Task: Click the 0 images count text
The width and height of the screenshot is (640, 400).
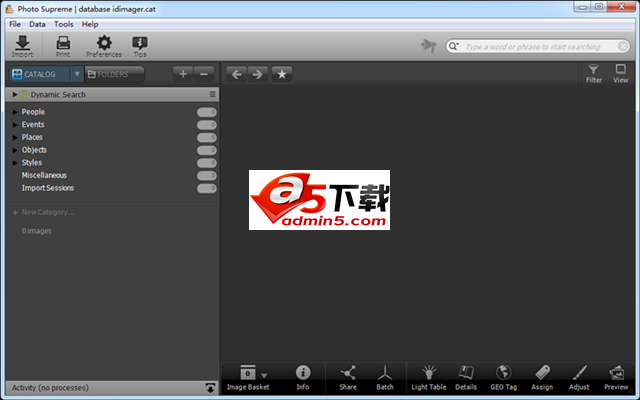Action: click(x=37, y=231)
